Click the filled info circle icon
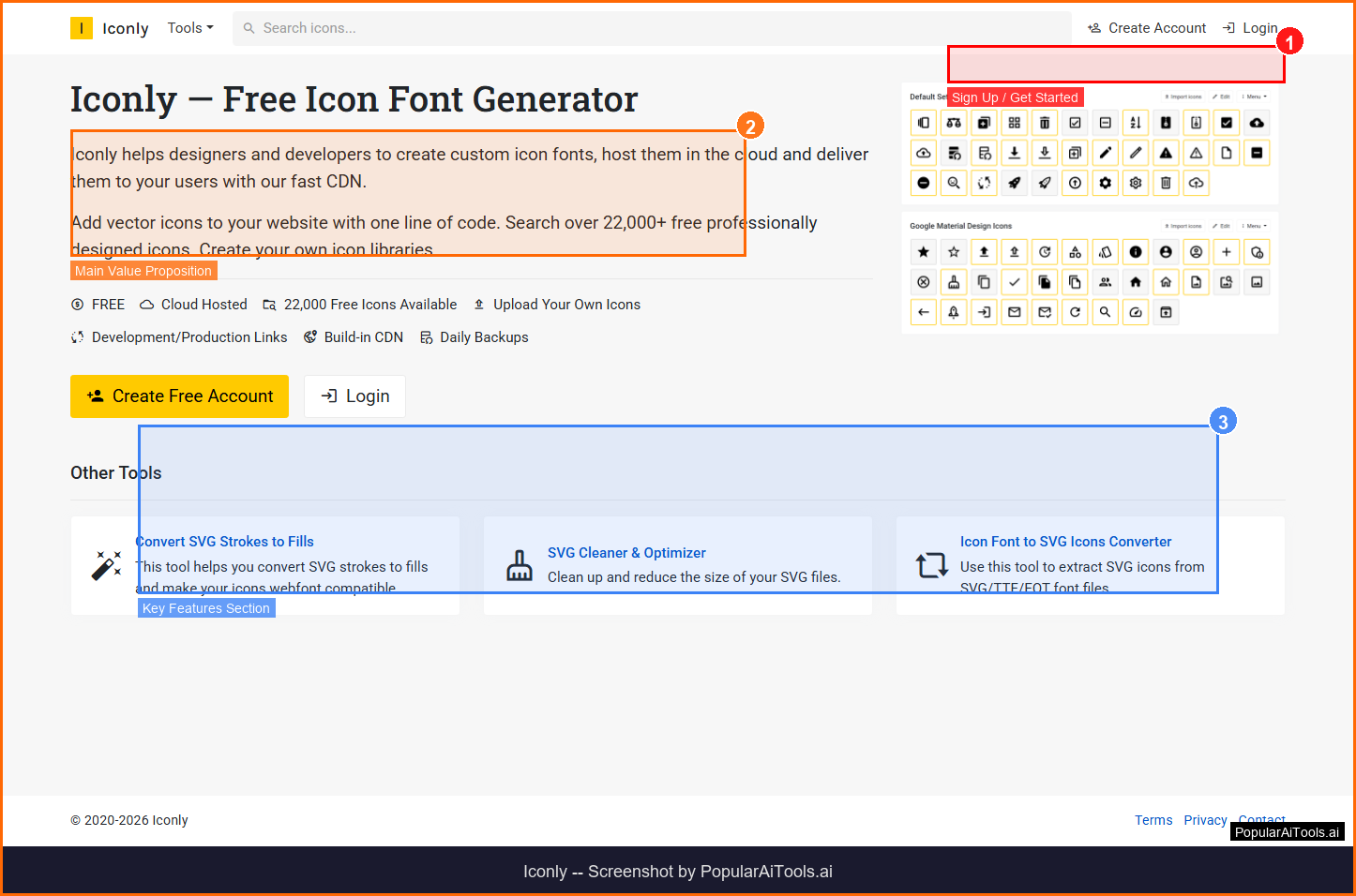The width and height of the screenshot is (1356, 896). coord(1136,252)
